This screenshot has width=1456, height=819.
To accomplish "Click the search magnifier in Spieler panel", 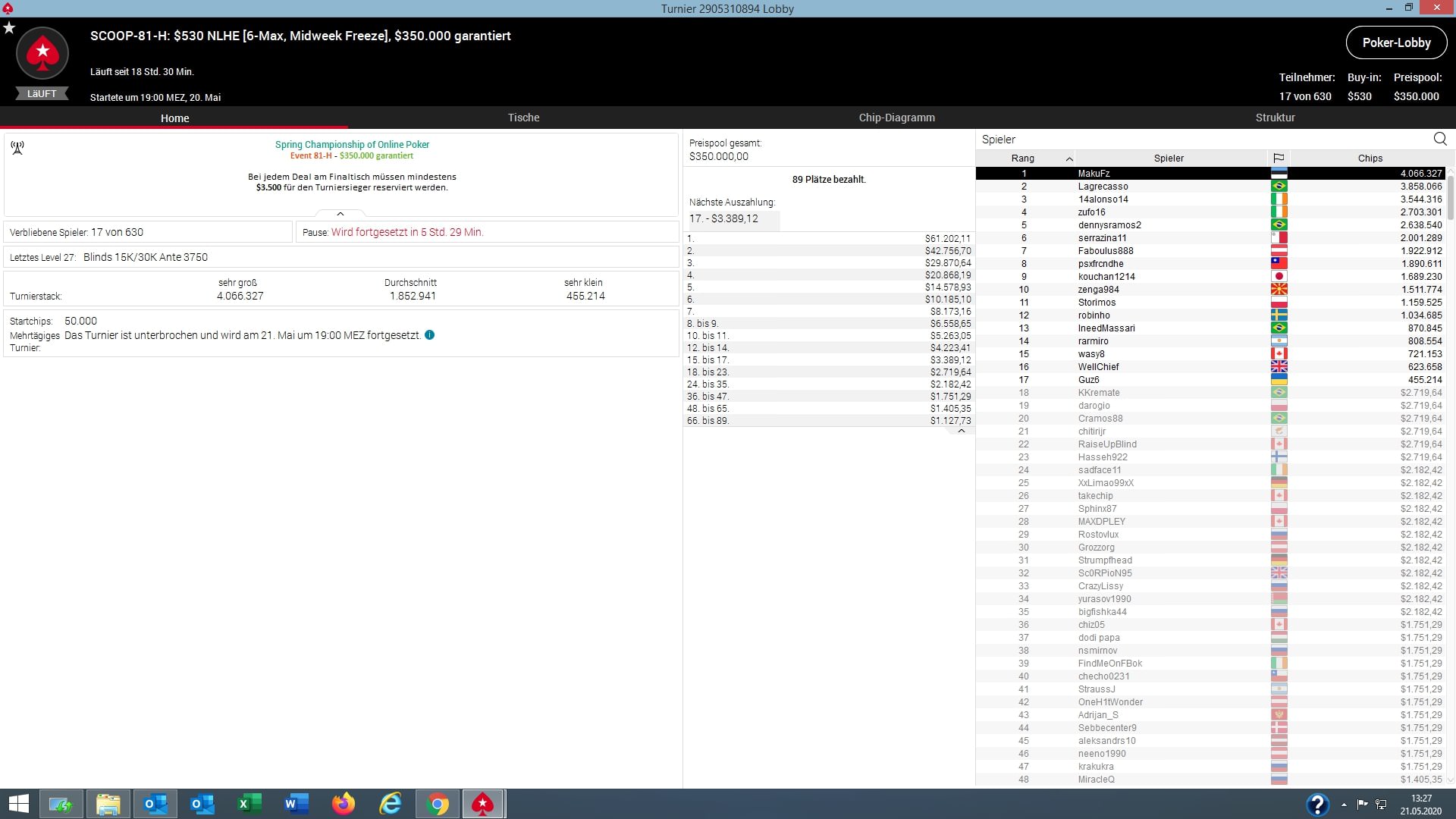I will pyautogui.click(x=1439, y=139).
